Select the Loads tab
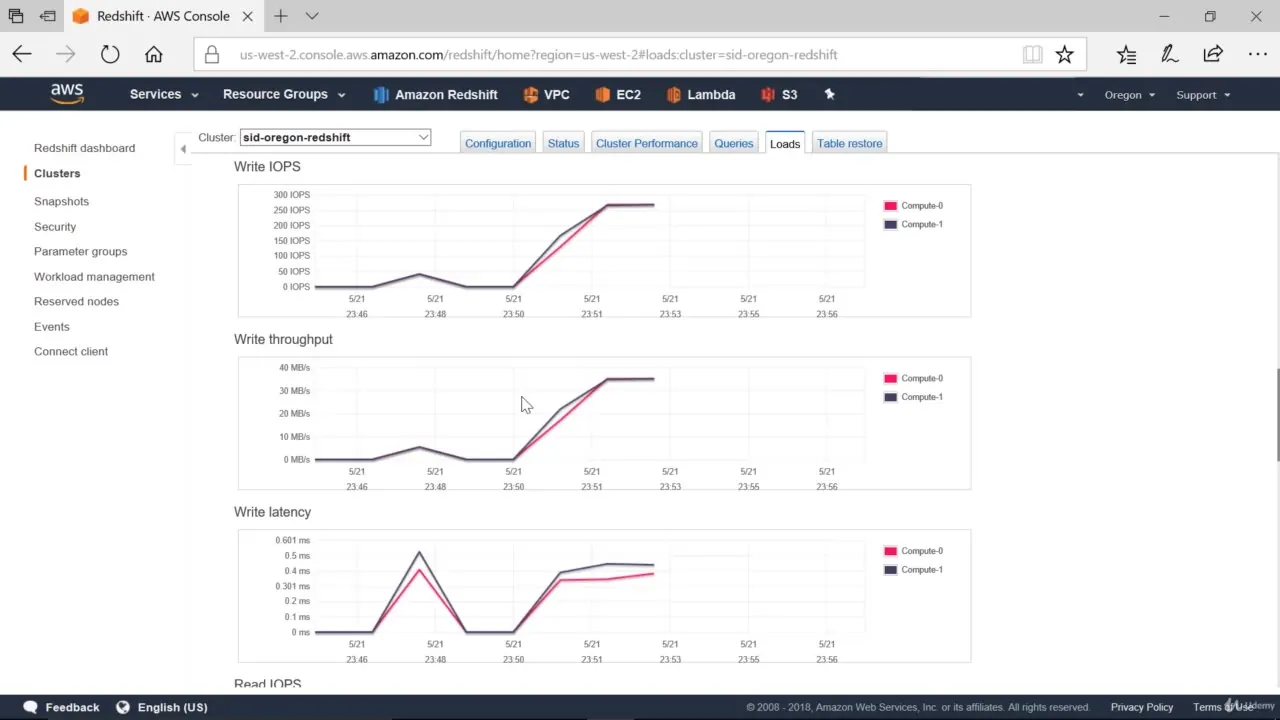 coord(785,143)
